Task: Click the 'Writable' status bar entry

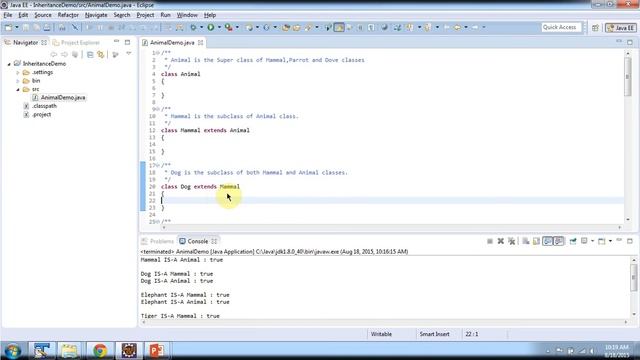Action: coord(381,334)
